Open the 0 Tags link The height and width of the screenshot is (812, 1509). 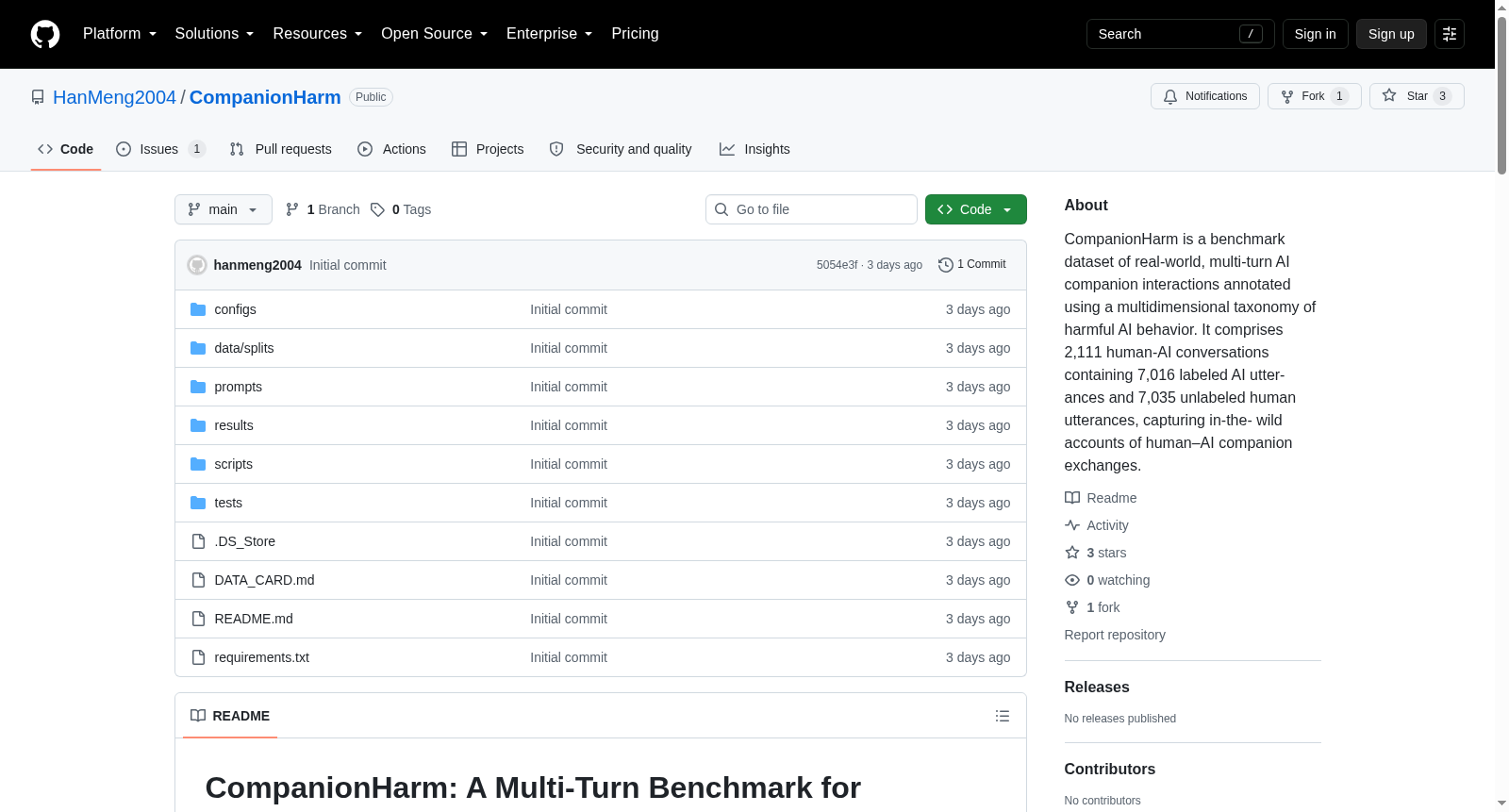coord(401,209)
